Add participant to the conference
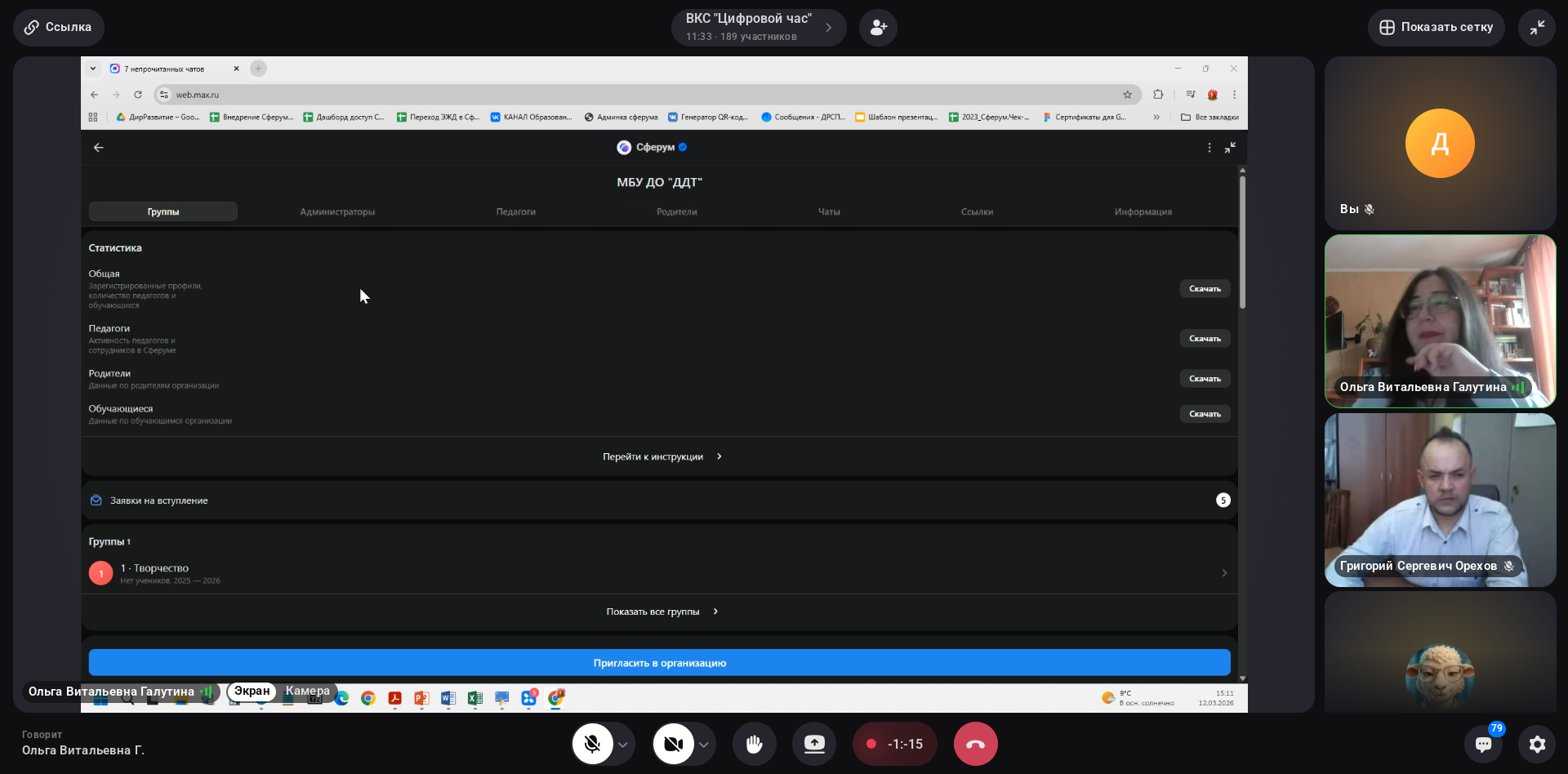Viewport: 1568px width, 774px height. pyautogui.click(x=878, y=28)
